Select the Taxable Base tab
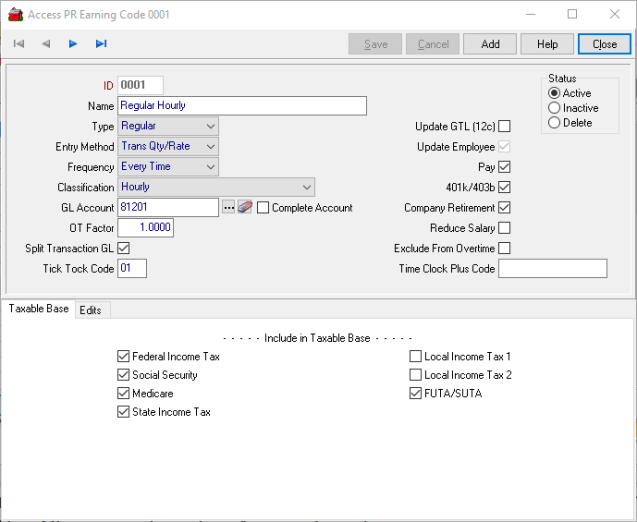Screen dimensions: 637x522 click(x=39, y=309)
